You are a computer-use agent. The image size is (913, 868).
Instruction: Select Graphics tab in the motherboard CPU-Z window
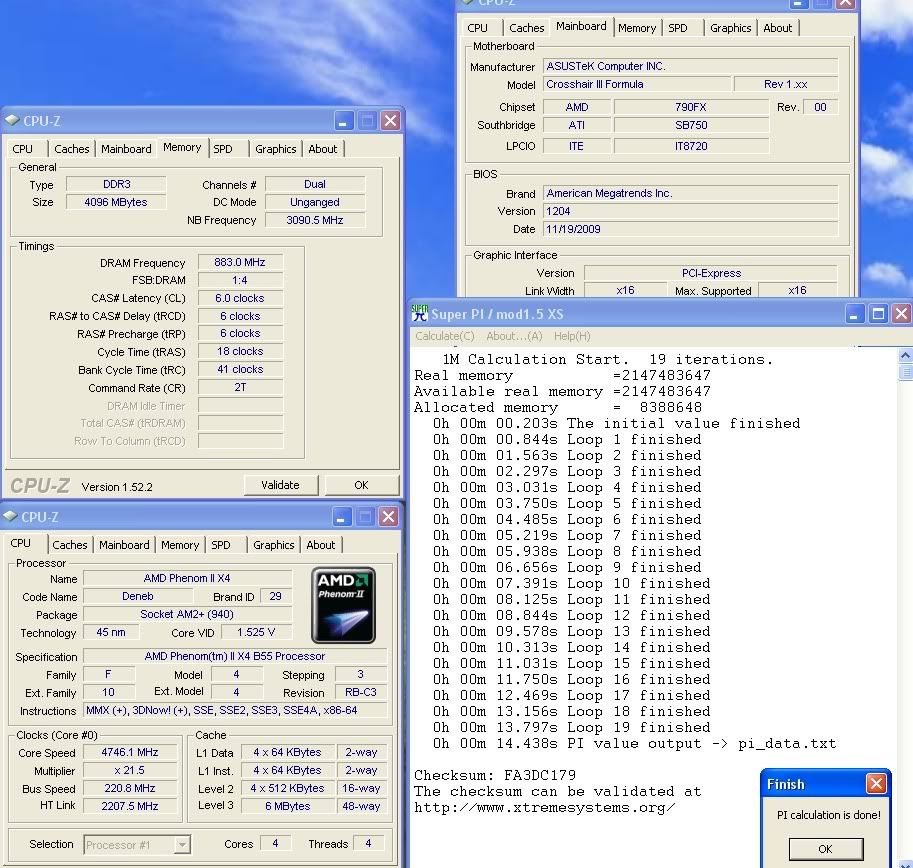(730, 28)
